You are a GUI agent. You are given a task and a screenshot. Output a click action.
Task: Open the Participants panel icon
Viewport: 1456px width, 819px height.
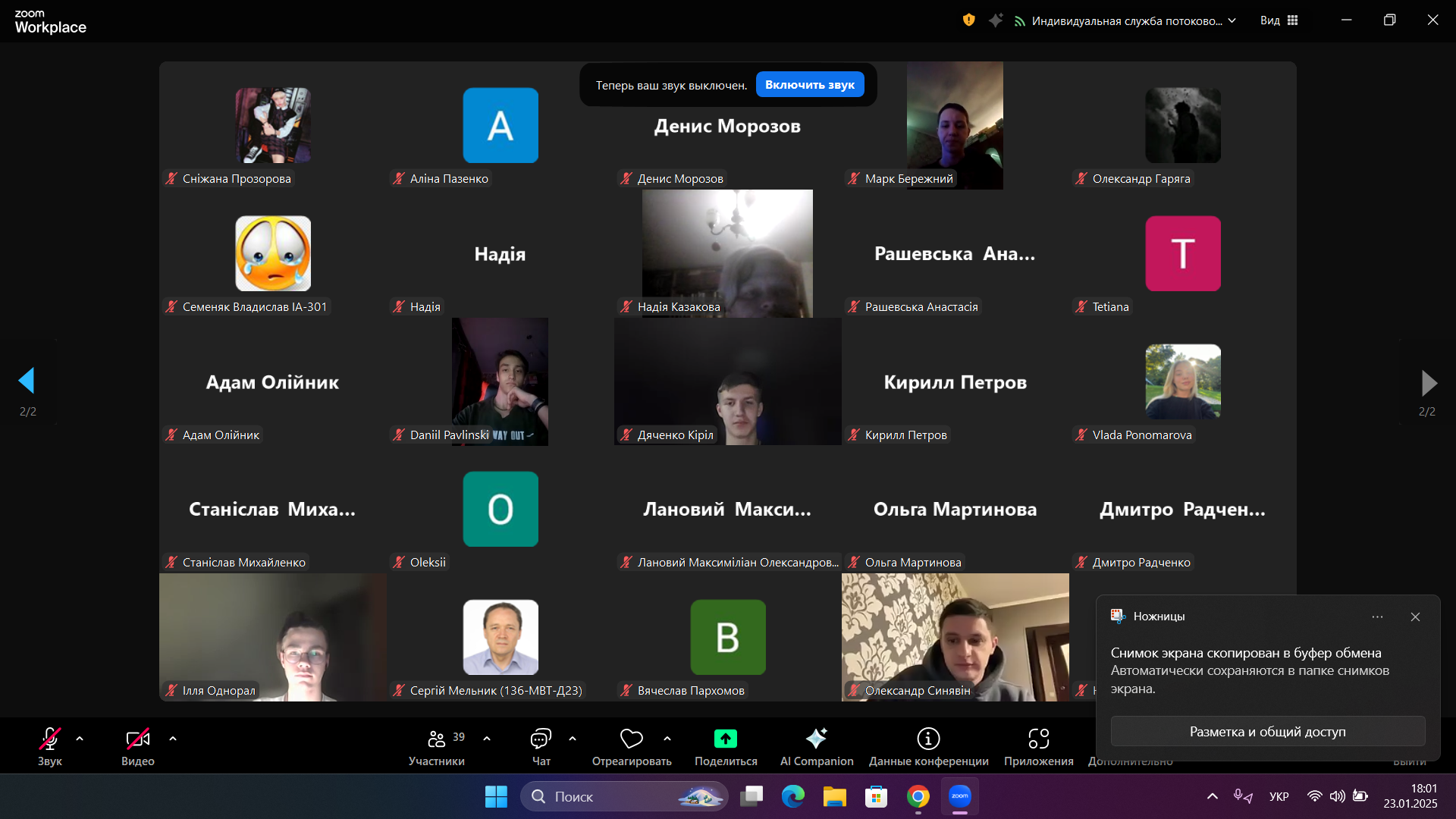437,739
